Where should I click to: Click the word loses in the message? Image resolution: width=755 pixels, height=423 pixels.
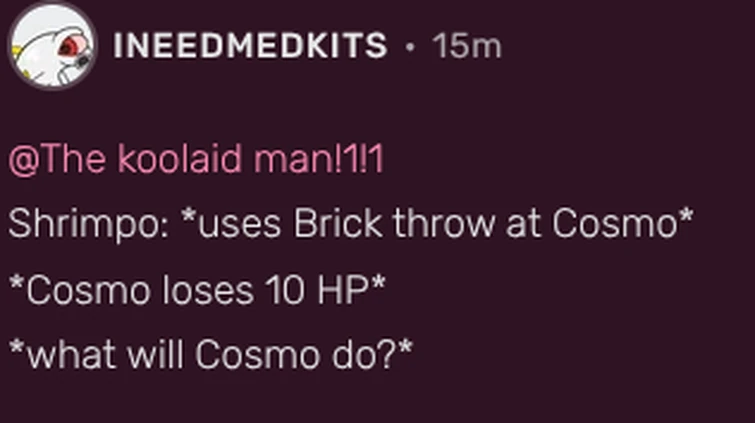[208, 290]
